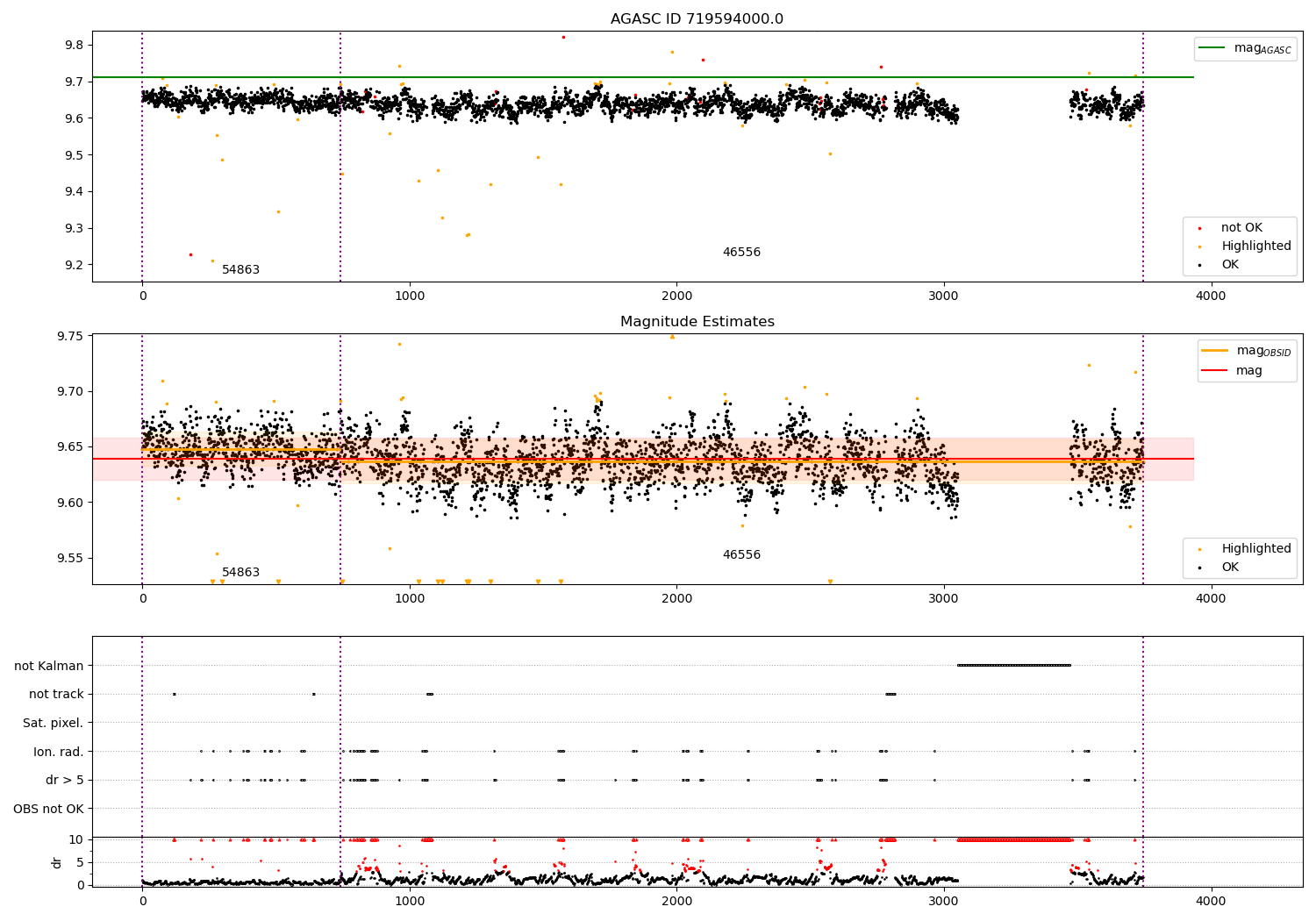
Task: Click the '54863' label in Magnitude Estimates plot
Action: 240,573
